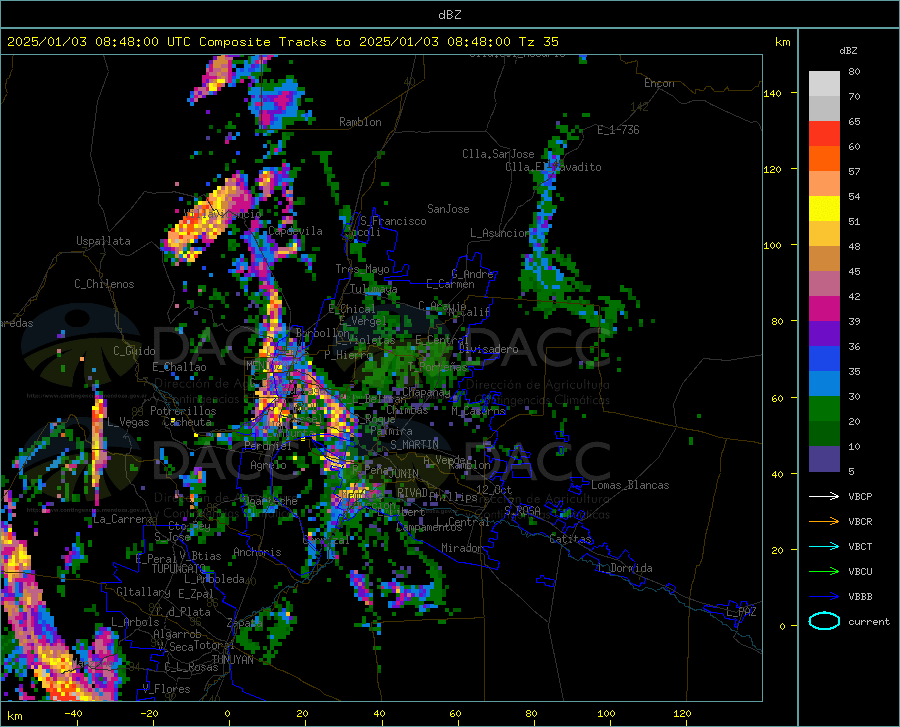This screenshot has width=900, height=727.
Task: Click the Catitas place label
Action: point(570,539)
